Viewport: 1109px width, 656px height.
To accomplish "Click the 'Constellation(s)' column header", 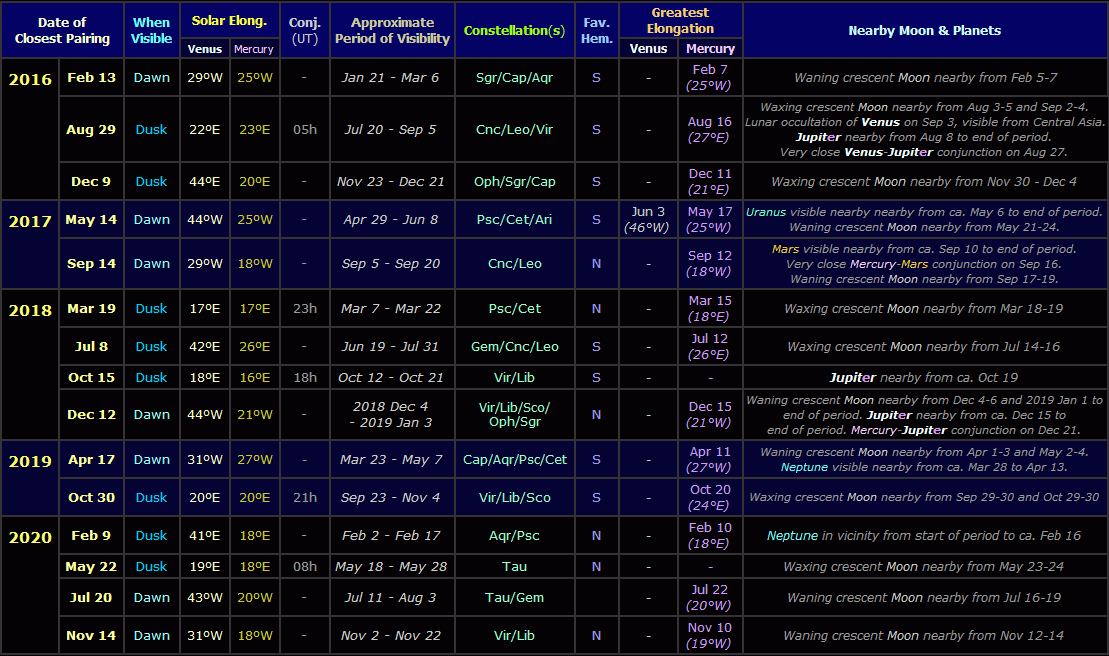I will click(514, 30).
